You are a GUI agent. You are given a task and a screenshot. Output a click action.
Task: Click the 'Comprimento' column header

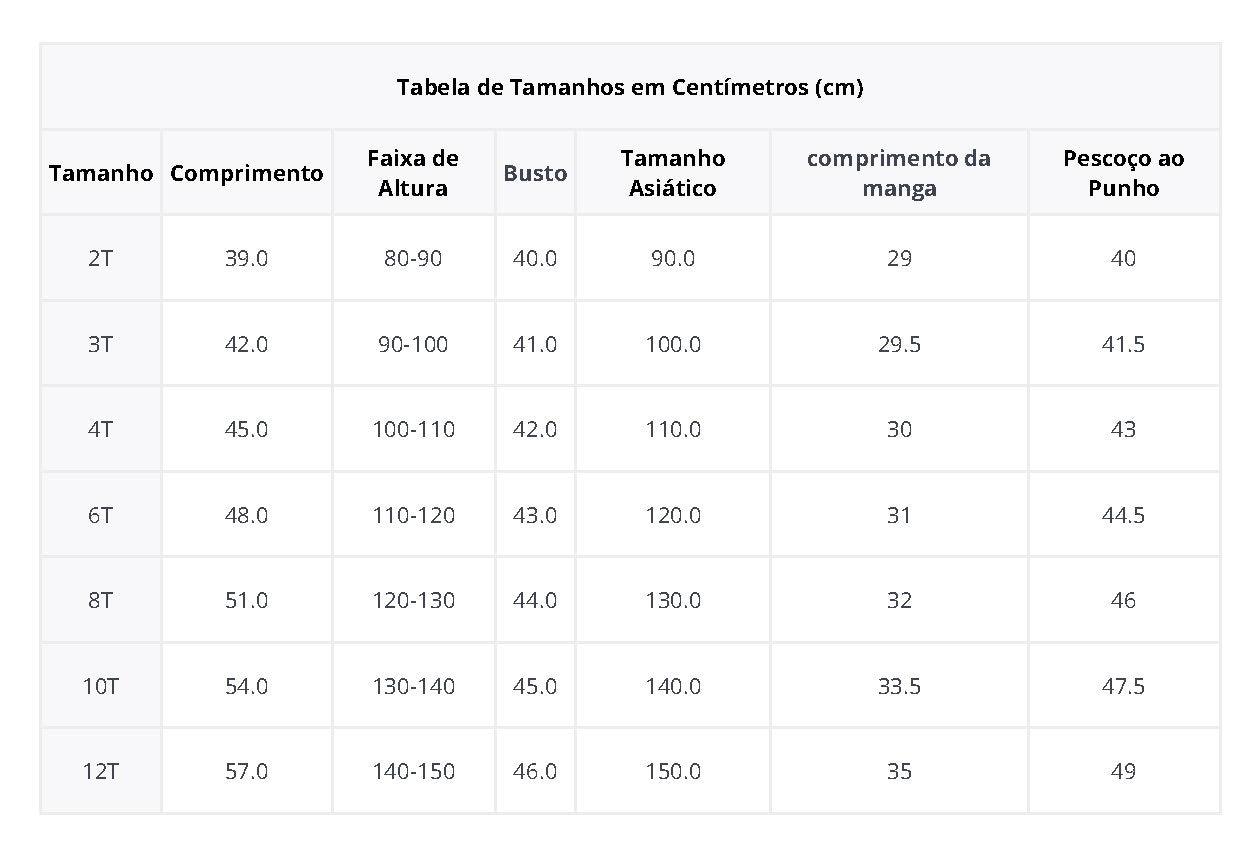pyautogui.click(x=247, y=173)
